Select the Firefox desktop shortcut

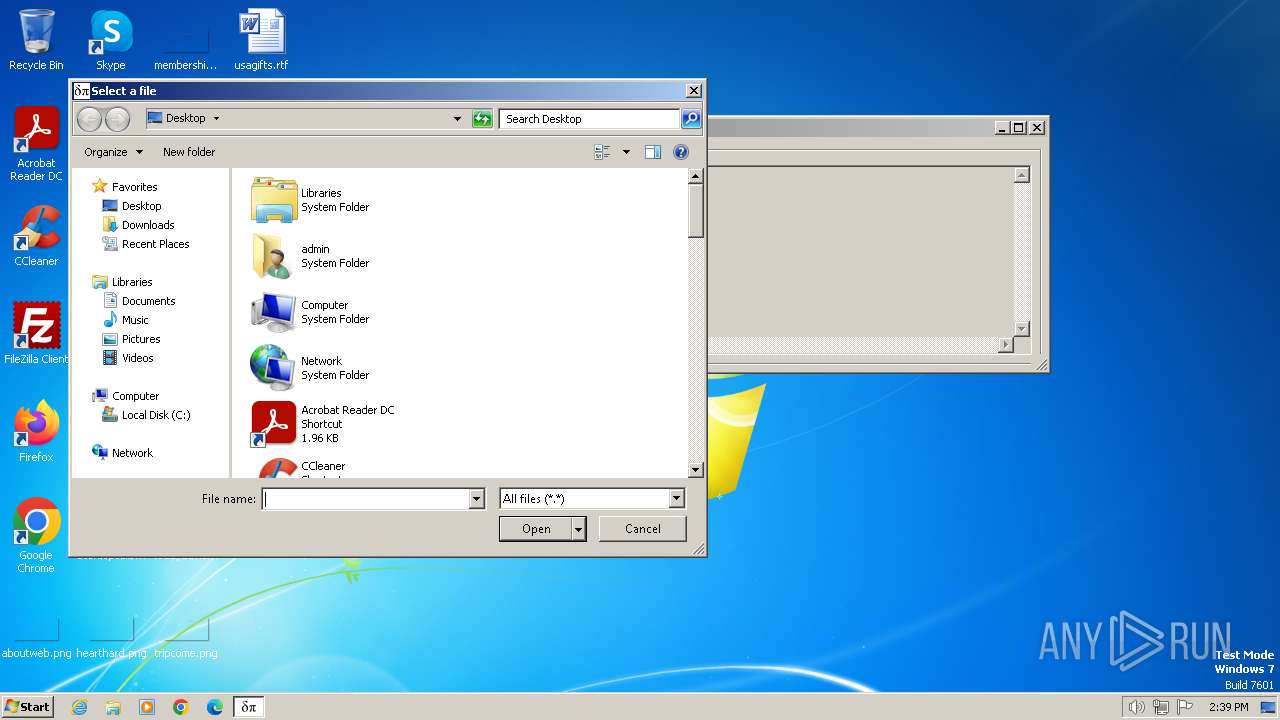click(x=36, y=431)
